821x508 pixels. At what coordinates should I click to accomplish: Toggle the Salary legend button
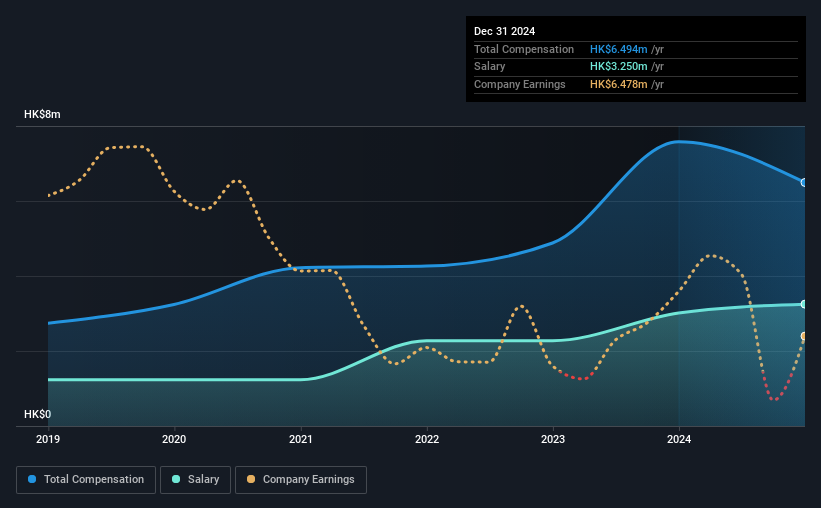click(x=195, y=480)
